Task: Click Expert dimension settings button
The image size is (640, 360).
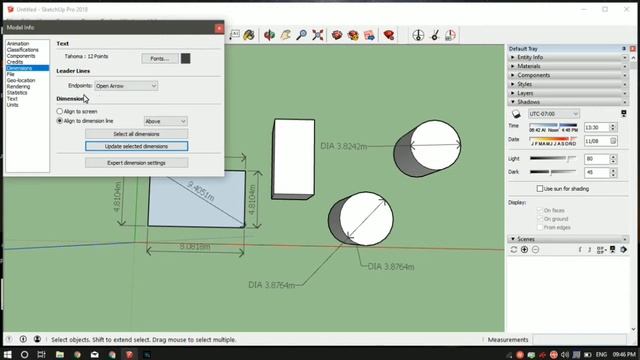Action: 136,163
